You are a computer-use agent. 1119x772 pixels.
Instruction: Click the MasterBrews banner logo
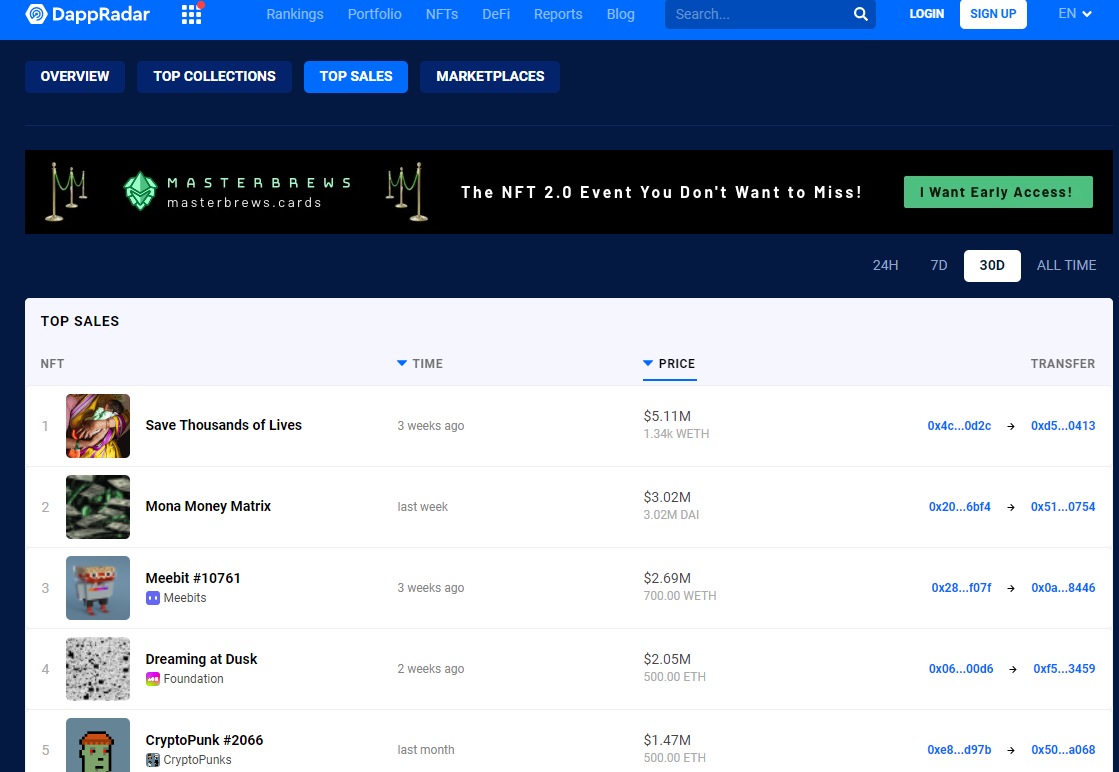pyautogui.click(x=141, y=191)
